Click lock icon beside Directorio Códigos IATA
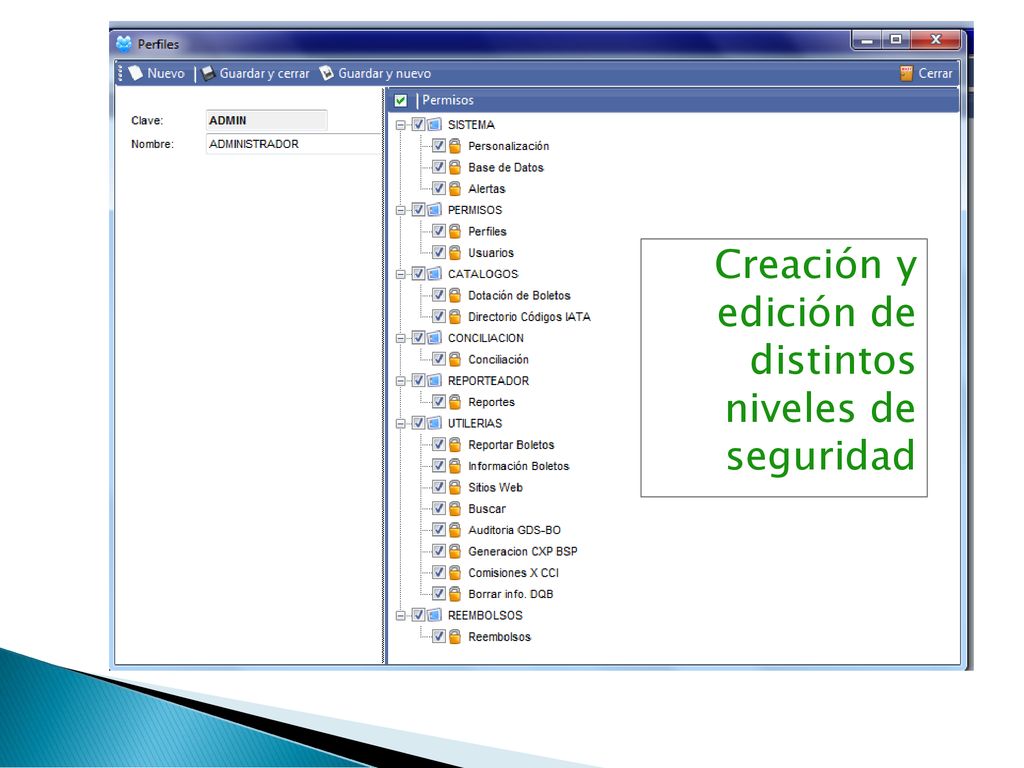Screen dimensions: 1024x768 455,316
